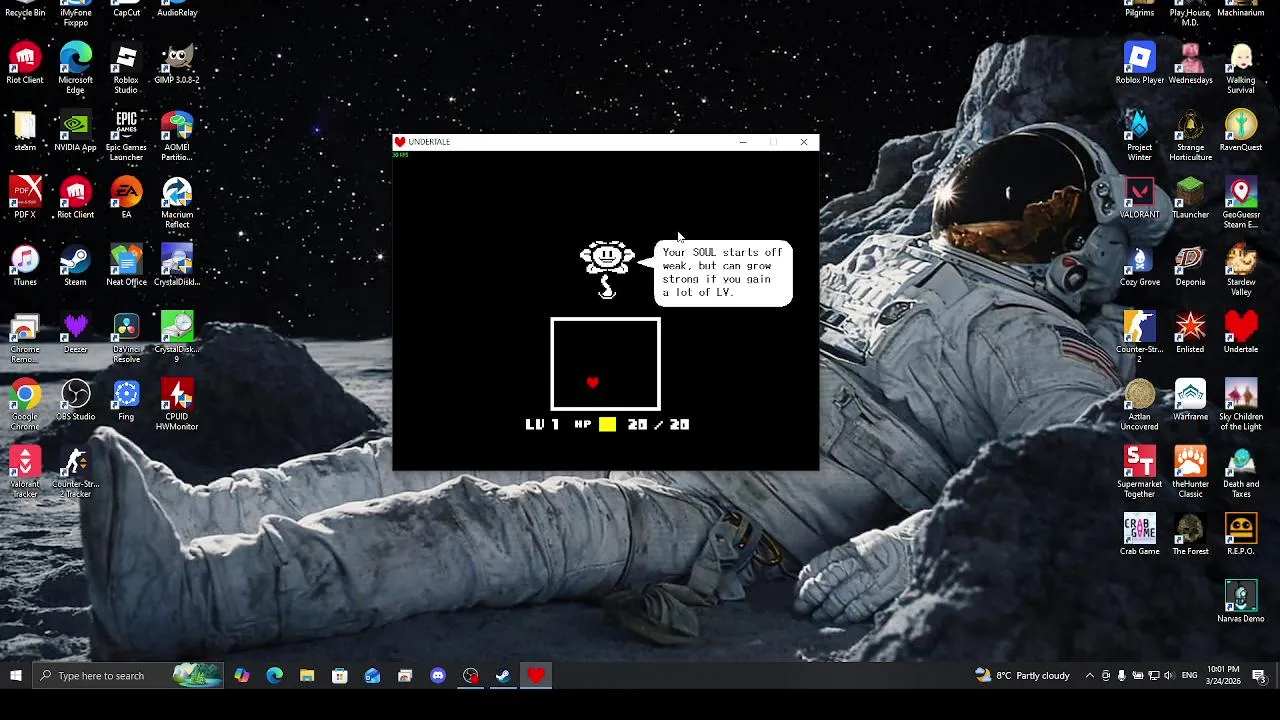Launch VALORANT desktop shortcut

pyautogui.click(x=1140, y=198)
